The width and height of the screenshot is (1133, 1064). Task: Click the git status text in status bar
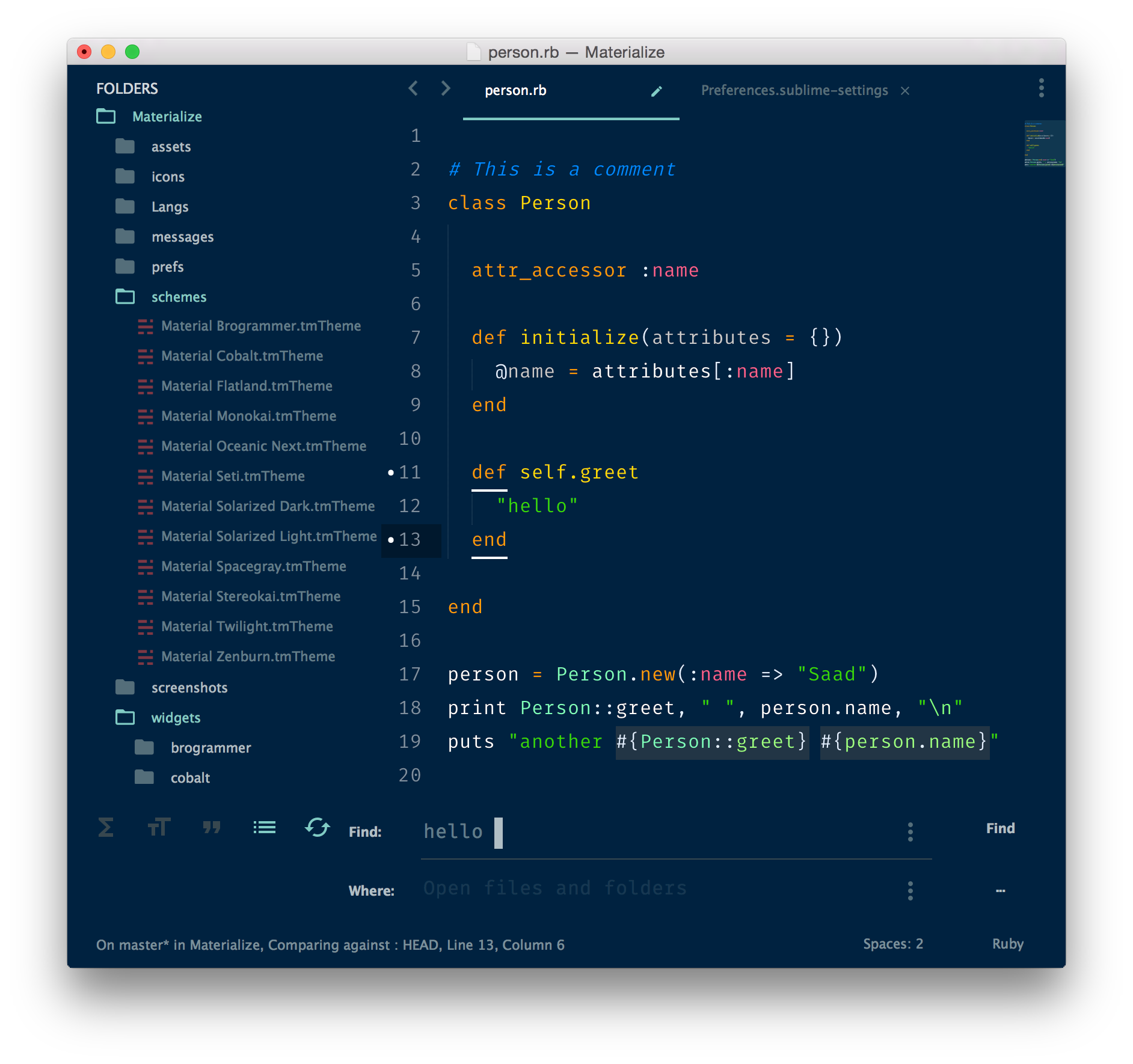tap(330, 945)
